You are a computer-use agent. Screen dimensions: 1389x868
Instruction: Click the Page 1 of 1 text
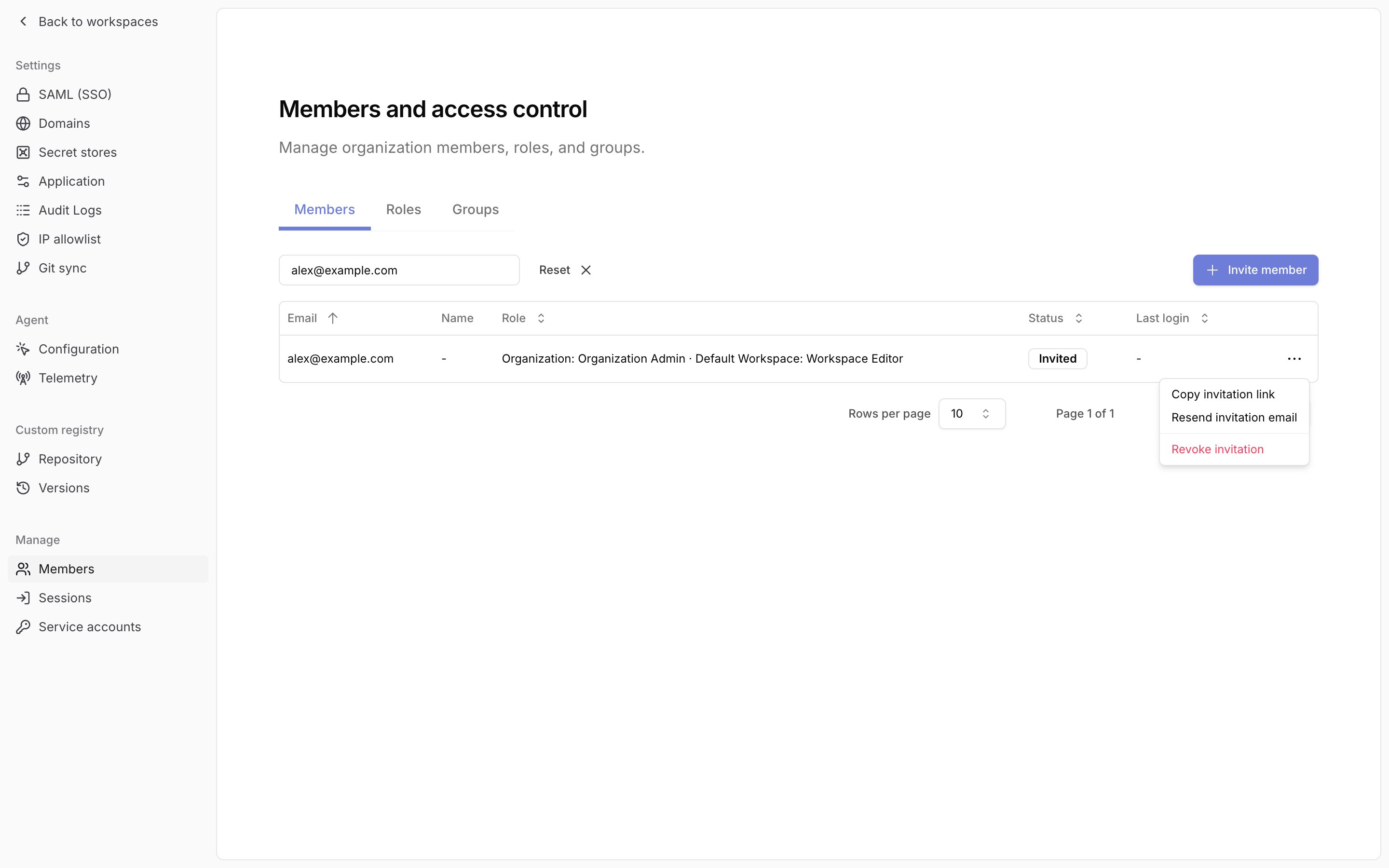[1085, 414]
